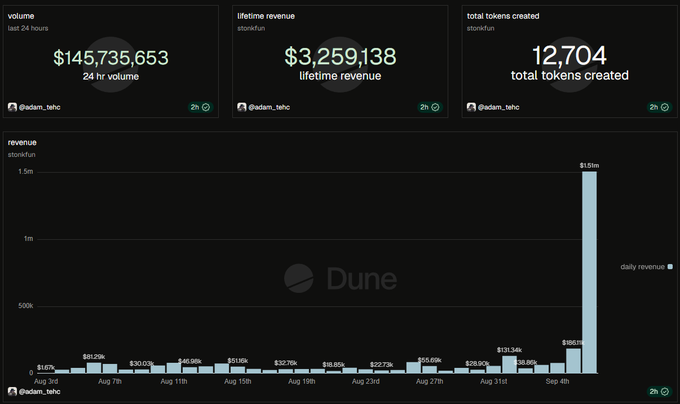Open @adam_tehc link below revenue chart
The image size is (680, 404).
[39, 391]
